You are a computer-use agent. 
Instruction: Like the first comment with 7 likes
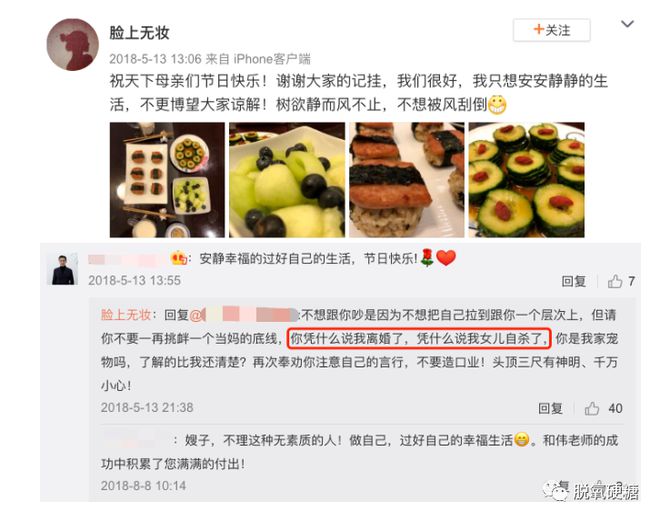click(621, 281)
